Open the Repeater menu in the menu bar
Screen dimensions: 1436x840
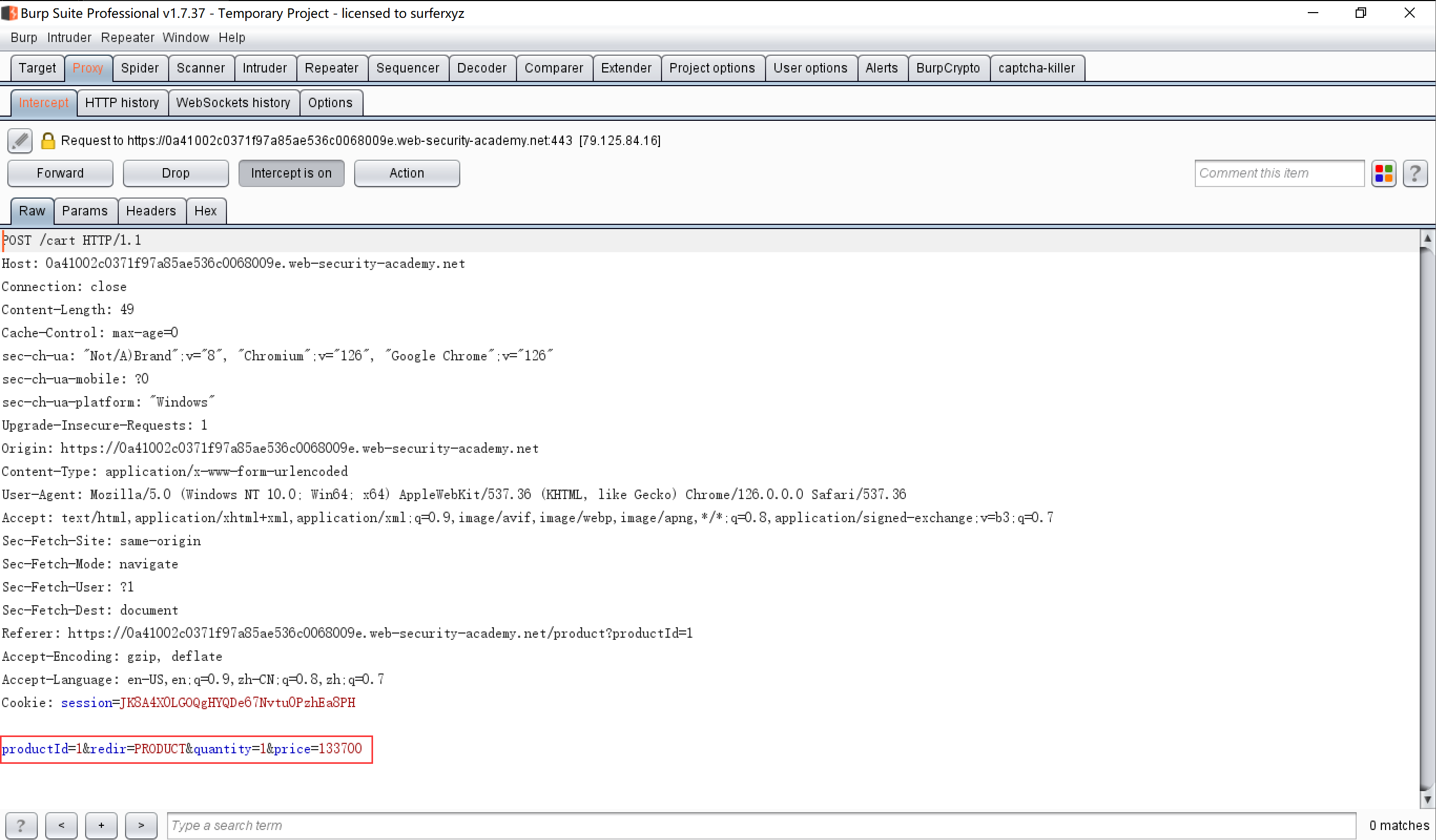pos(128,38)
